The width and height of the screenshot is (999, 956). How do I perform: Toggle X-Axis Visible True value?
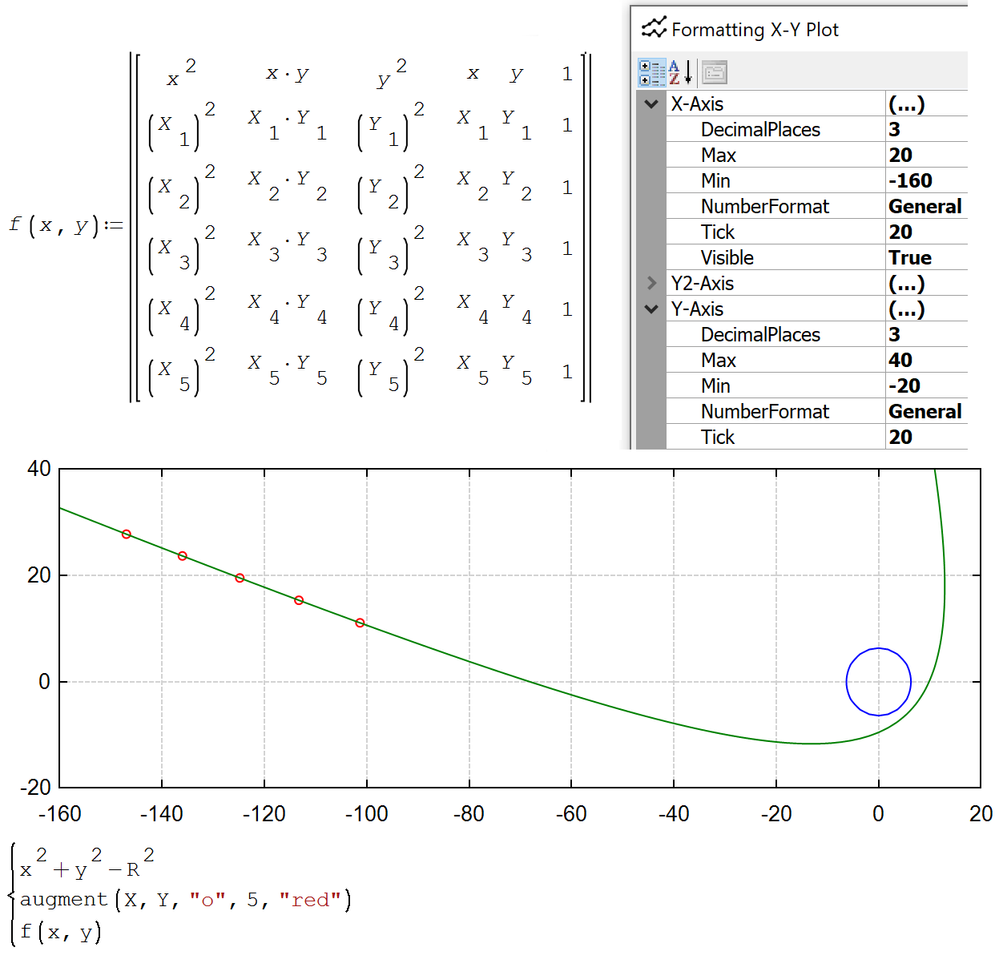pos(926,257)
